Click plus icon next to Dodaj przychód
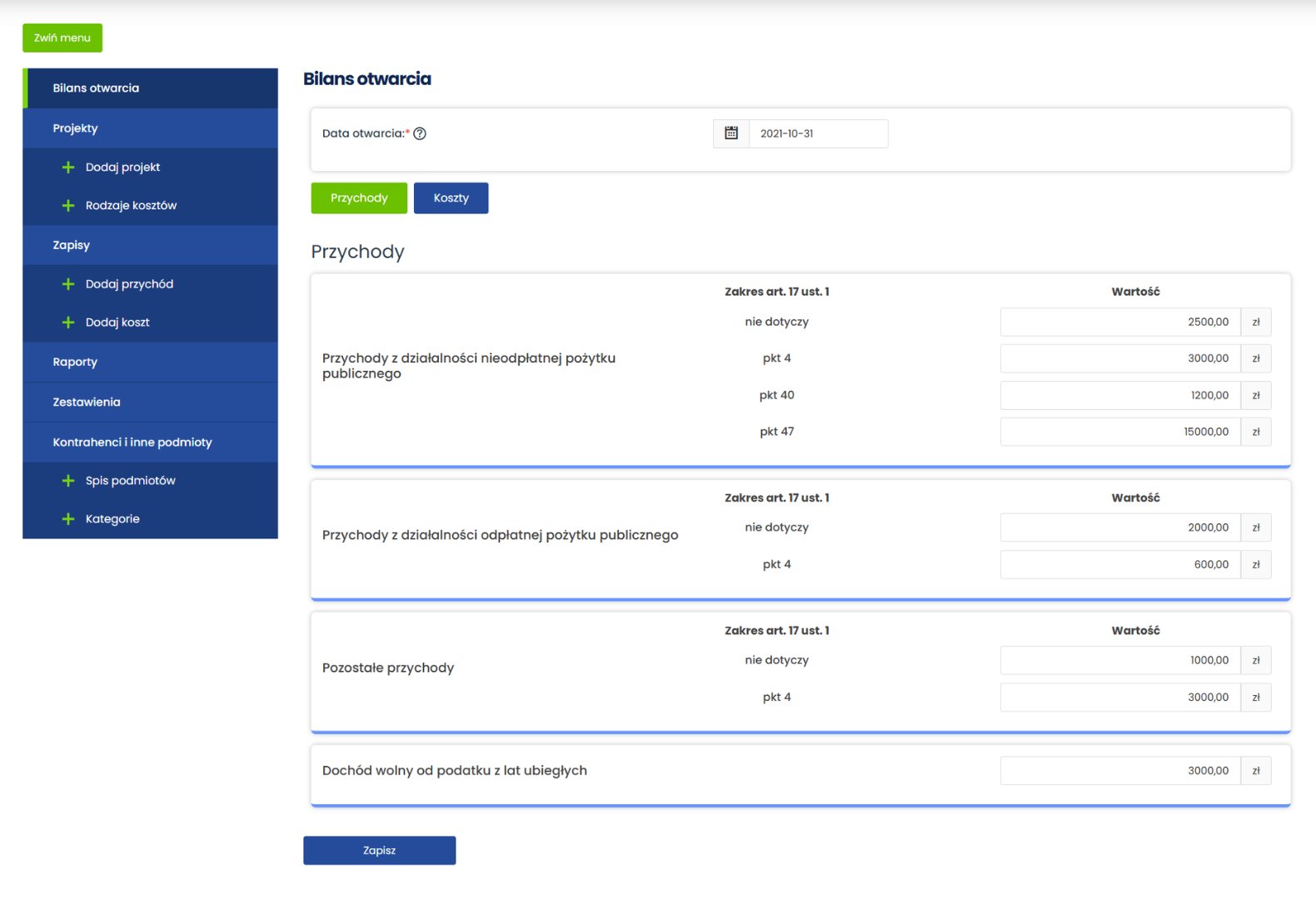 pos(68,284)
